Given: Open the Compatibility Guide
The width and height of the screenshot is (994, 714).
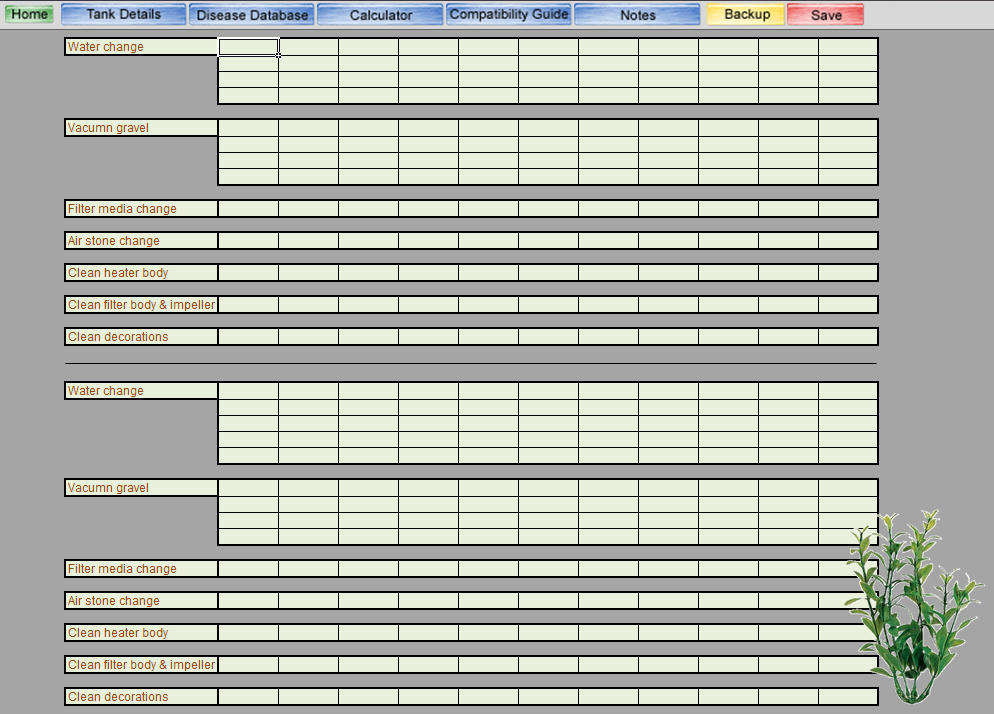Looking at the screenshot, I should 509,14.
